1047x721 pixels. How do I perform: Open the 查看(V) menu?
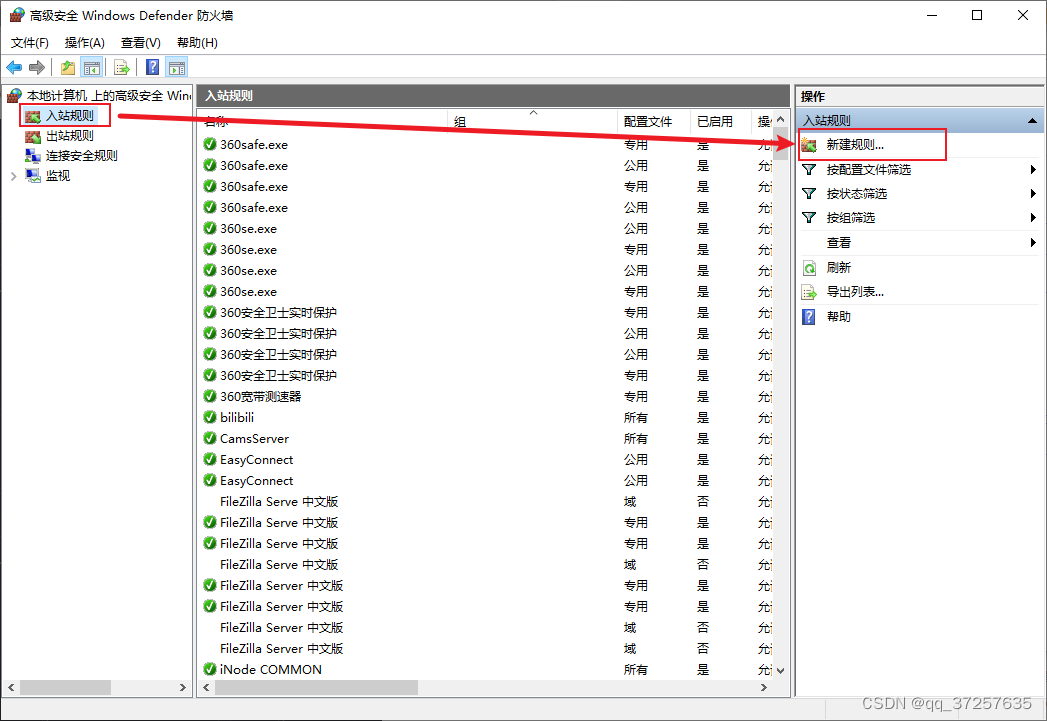click(x=140, y=43)
